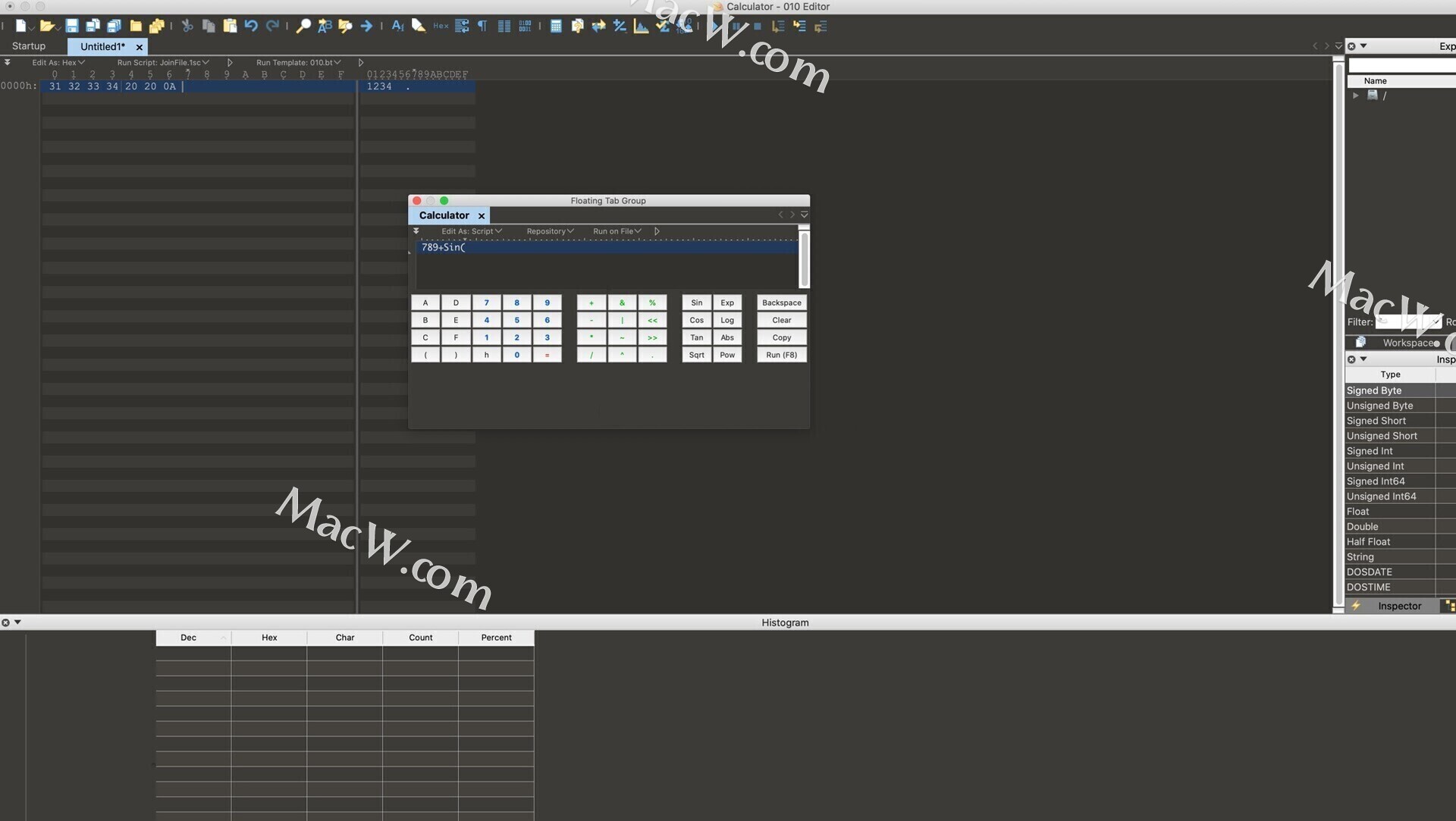Image resolution: width=1456 pixels, height=821 pixels.
Task: Open Repository dropdown in Calculator
Action: [550, 231]
